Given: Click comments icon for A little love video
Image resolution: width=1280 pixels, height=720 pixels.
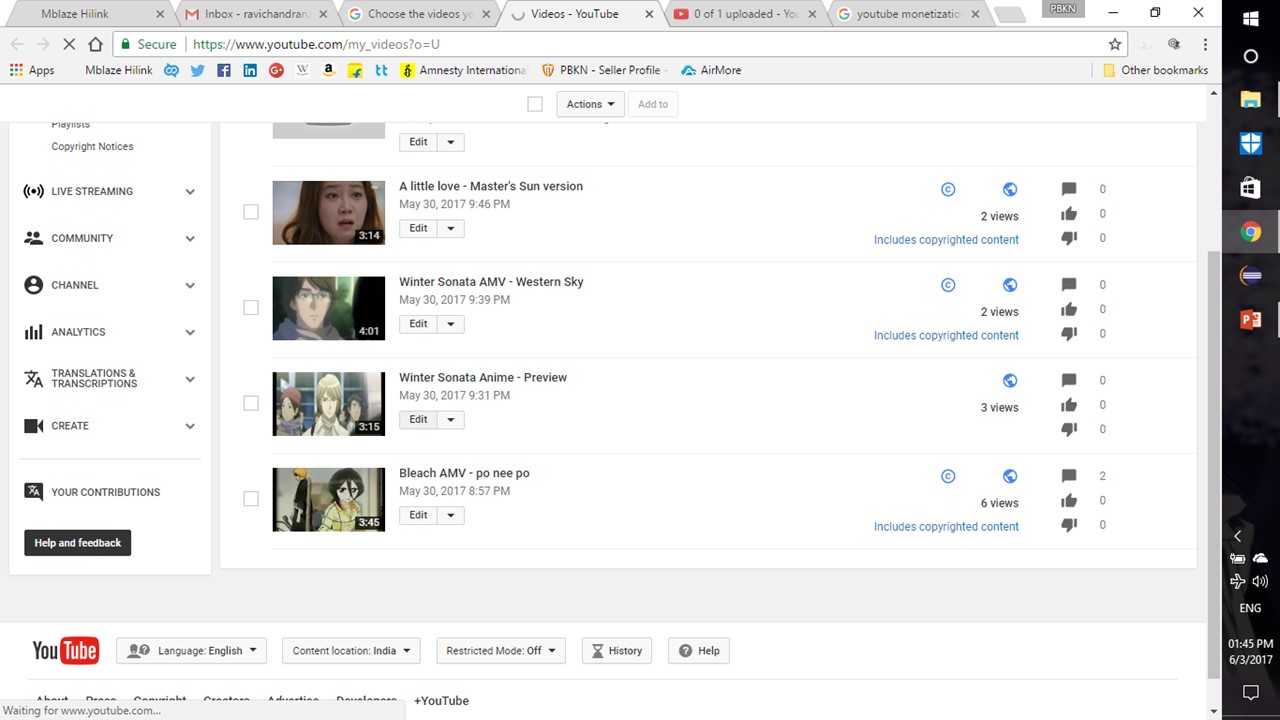Looking at the screenshot, I should [x=1069, y=189].
